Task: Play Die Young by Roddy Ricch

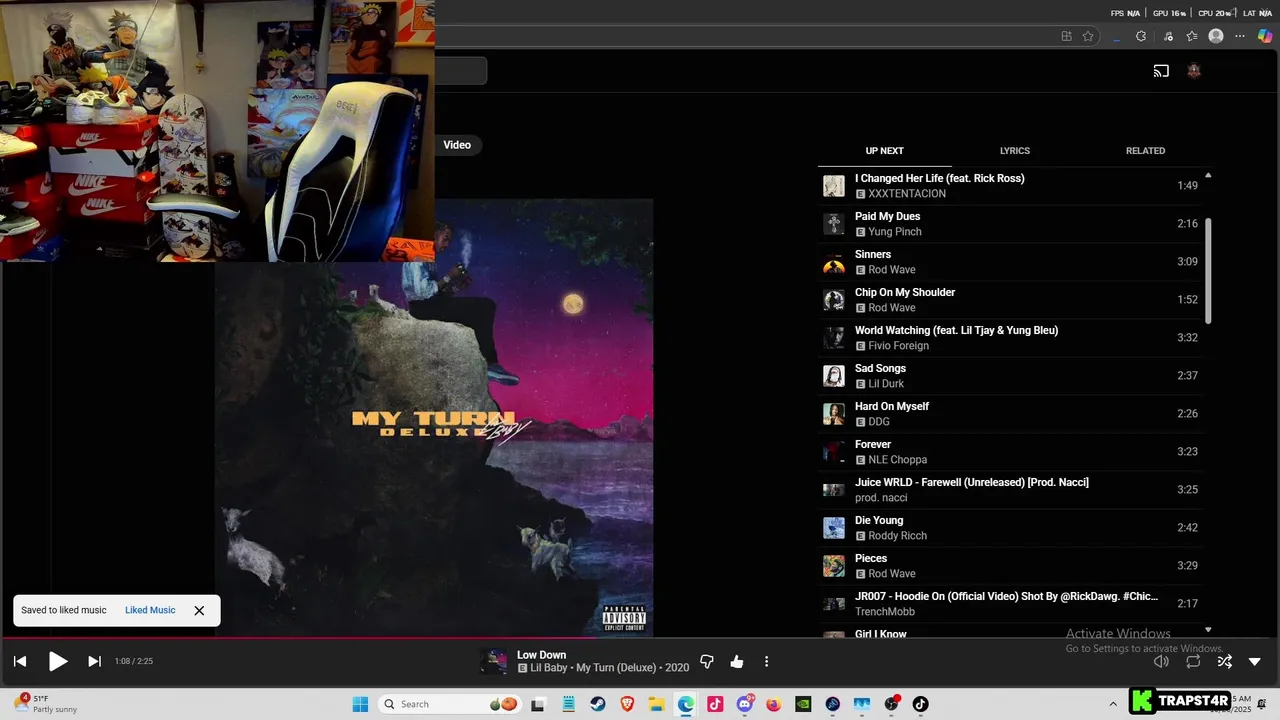Action: point(1010,528)
